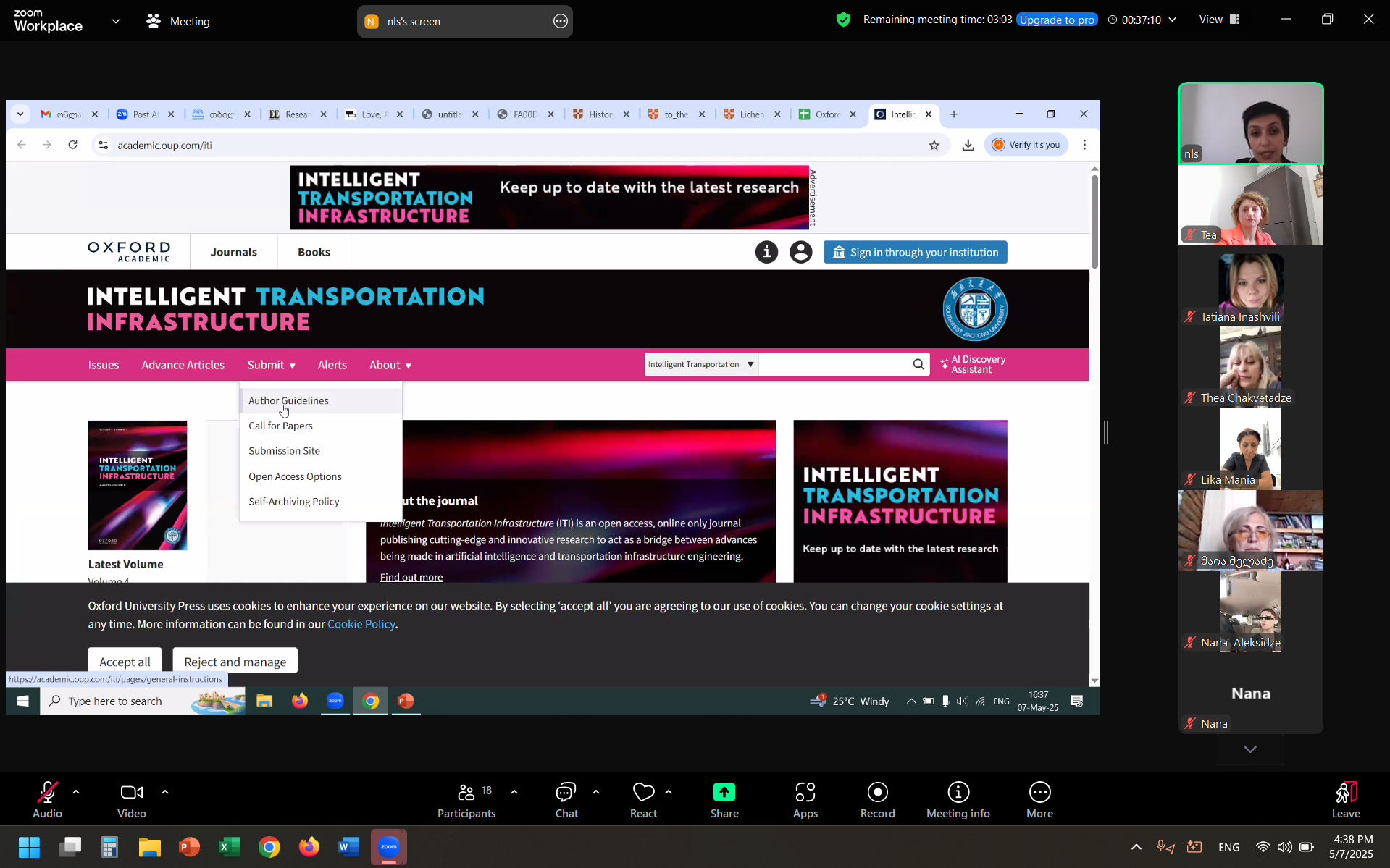The width and height of the screenshot is (1390, 868).
Task: Click the green Share screen button
Action: point(724,799)
